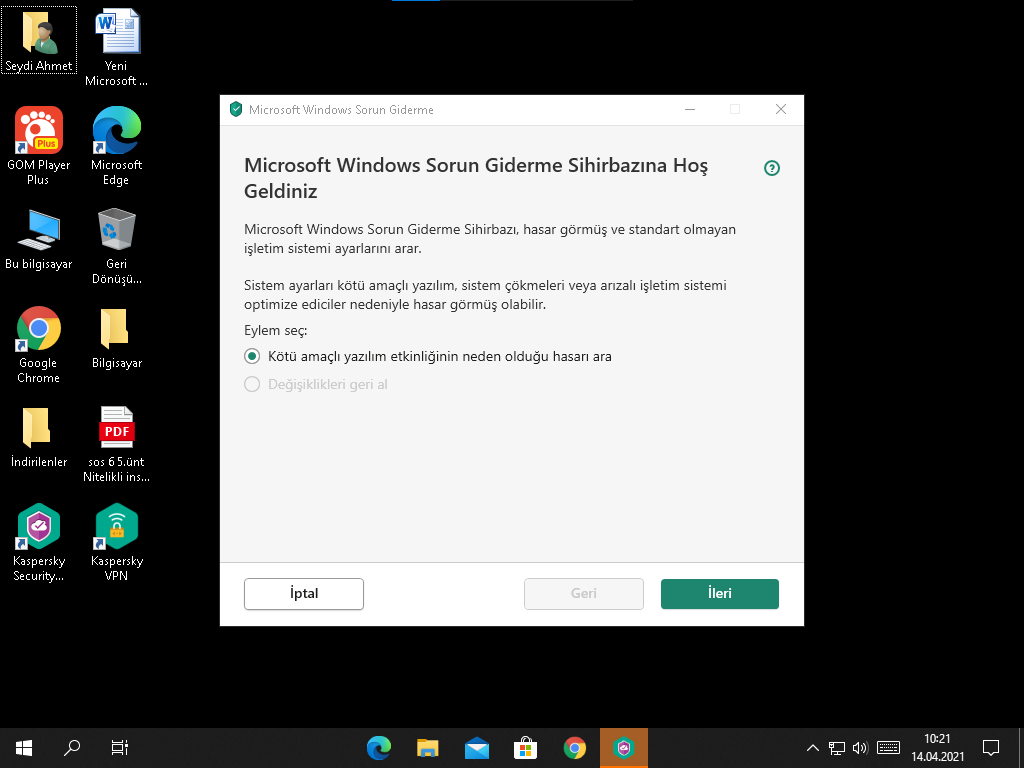Click the help question mark icon in wizard
Viewport: 1024px width, 768px height.
click(x=772, y=168)
